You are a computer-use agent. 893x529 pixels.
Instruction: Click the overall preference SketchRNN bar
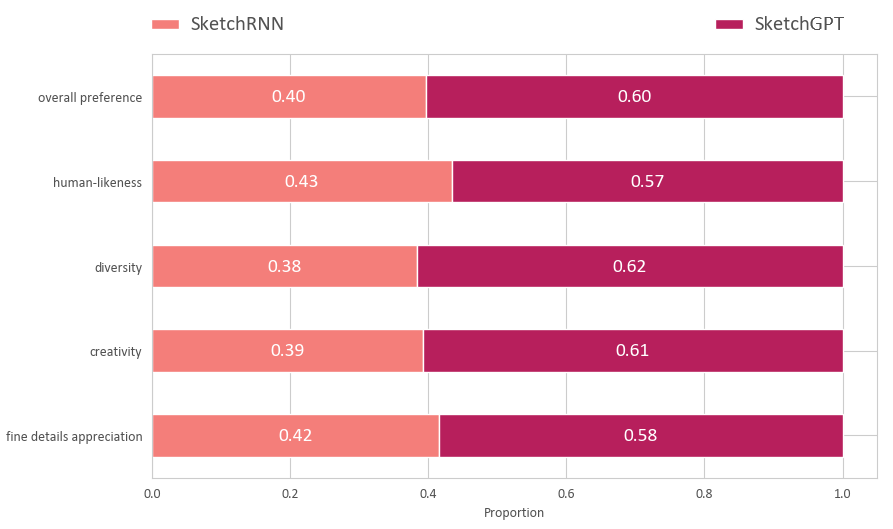tap(289, 97)
